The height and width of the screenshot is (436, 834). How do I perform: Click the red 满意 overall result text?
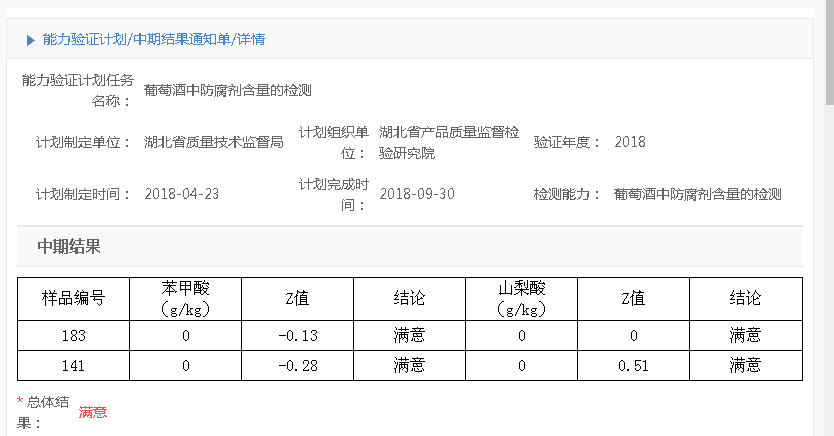(x=93, y=412)
